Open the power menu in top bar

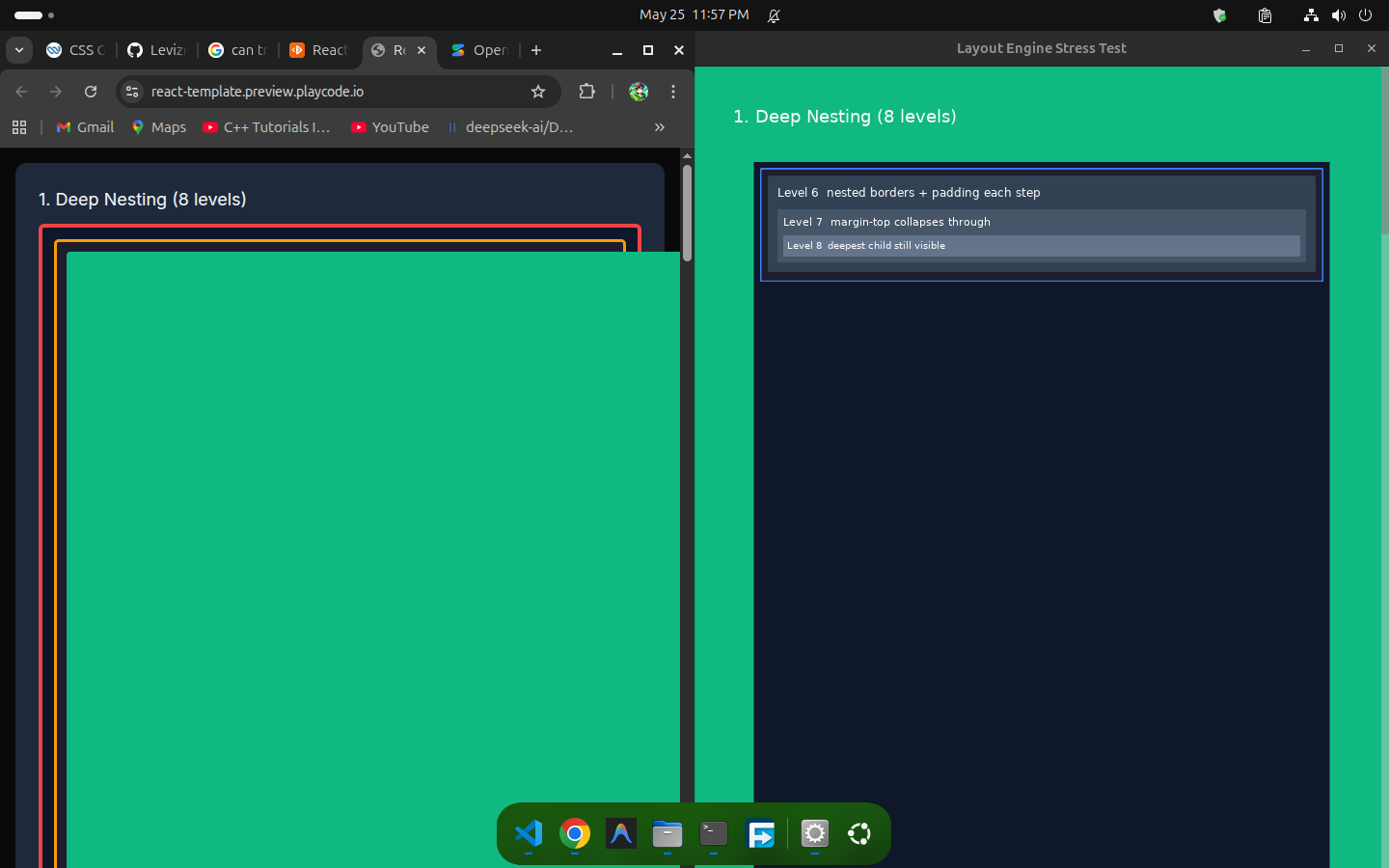pyautogui.click(x=1365, y=15)
